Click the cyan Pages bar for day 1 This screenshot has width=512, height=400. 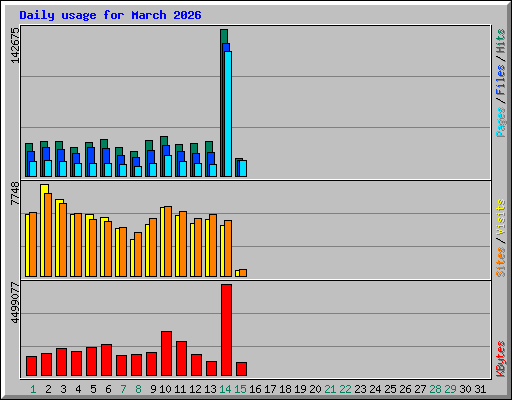point(33,169)
